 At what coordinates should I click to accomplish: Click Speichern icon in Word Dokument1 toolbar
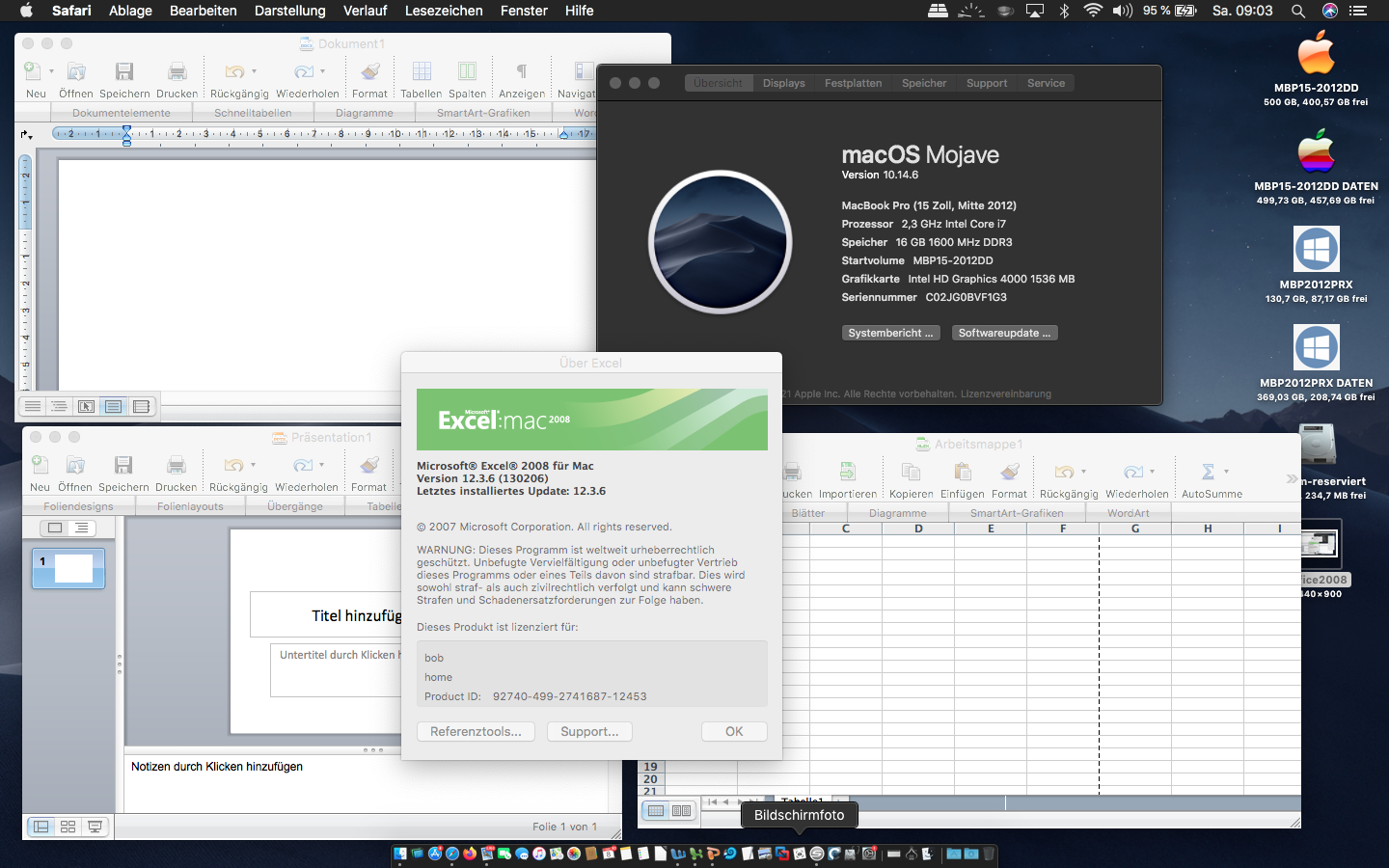pos(124,71)
